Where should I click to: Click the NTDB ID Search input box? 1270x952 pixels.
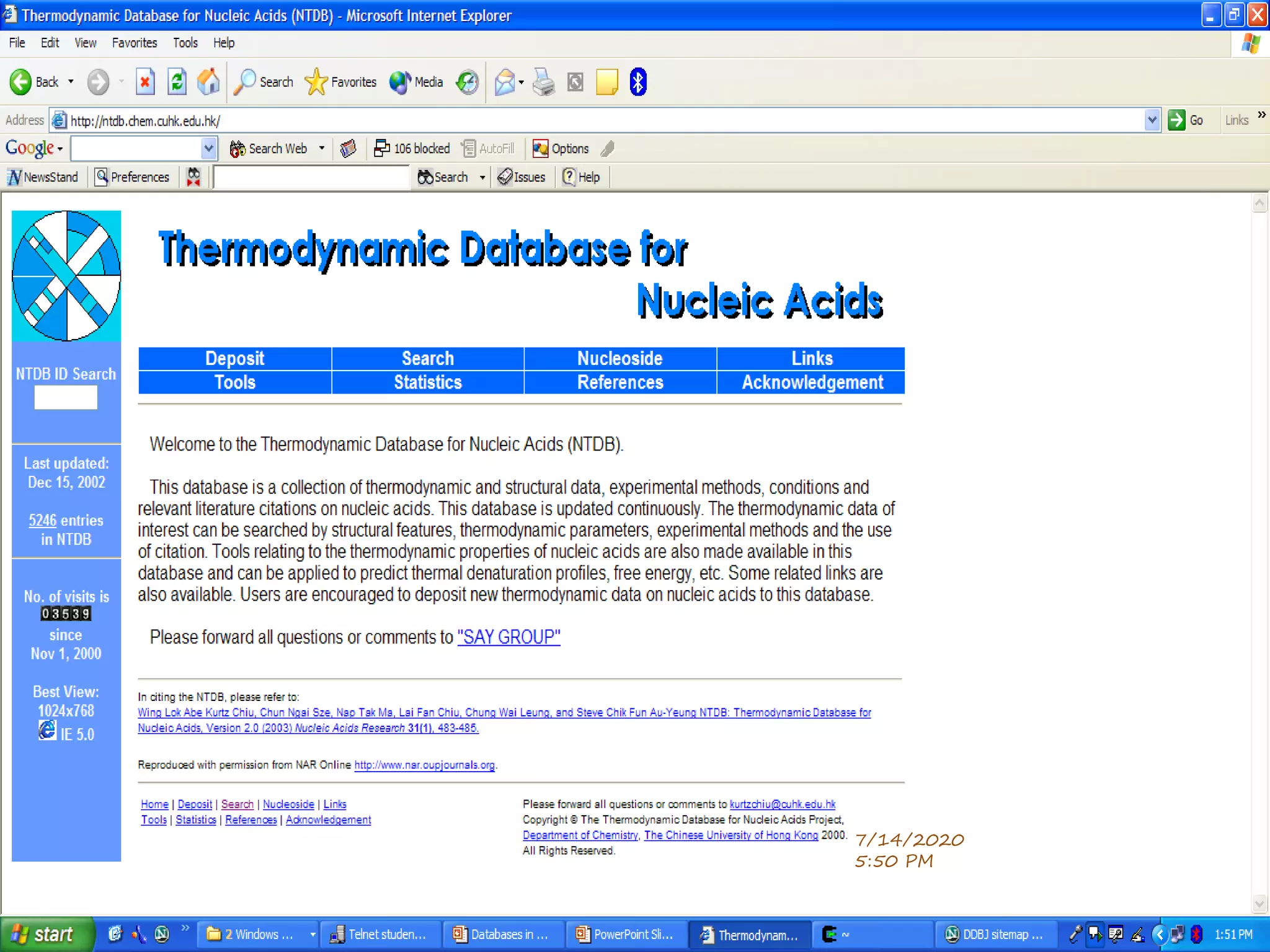(x=66, y=397)
